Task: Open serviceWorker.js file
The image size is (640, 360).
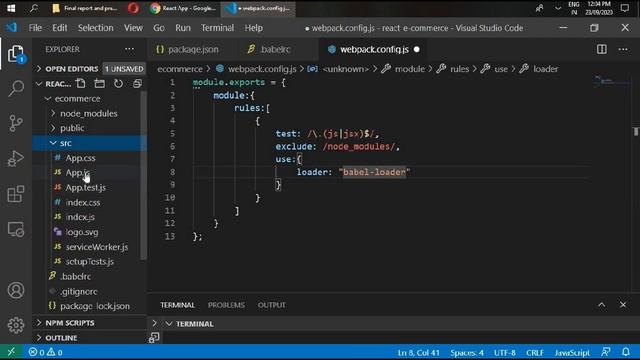Action: (90, 247)
